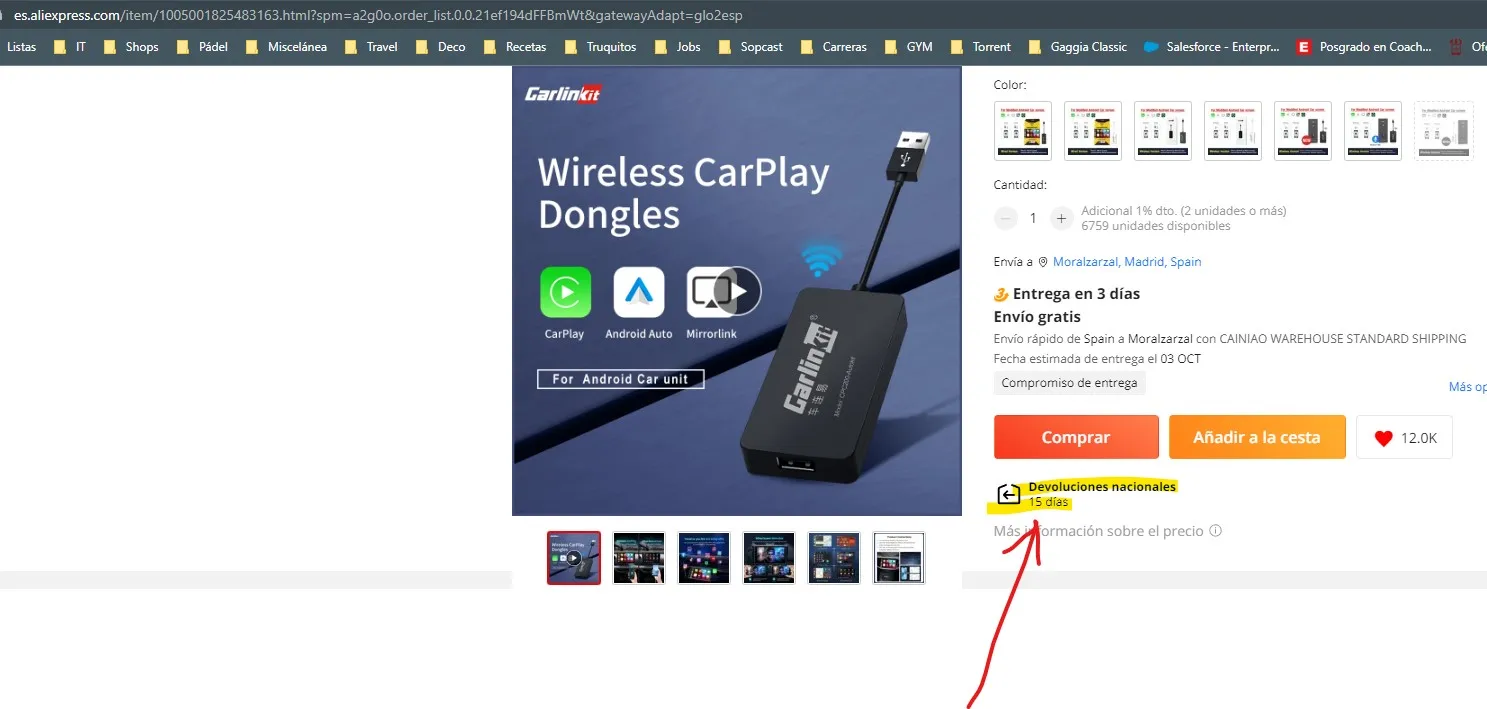Image resolution: width=1487 pixels, height=709 pixels.
Task: Click Devoluciones nacionales text
Action: (1102, 486)
